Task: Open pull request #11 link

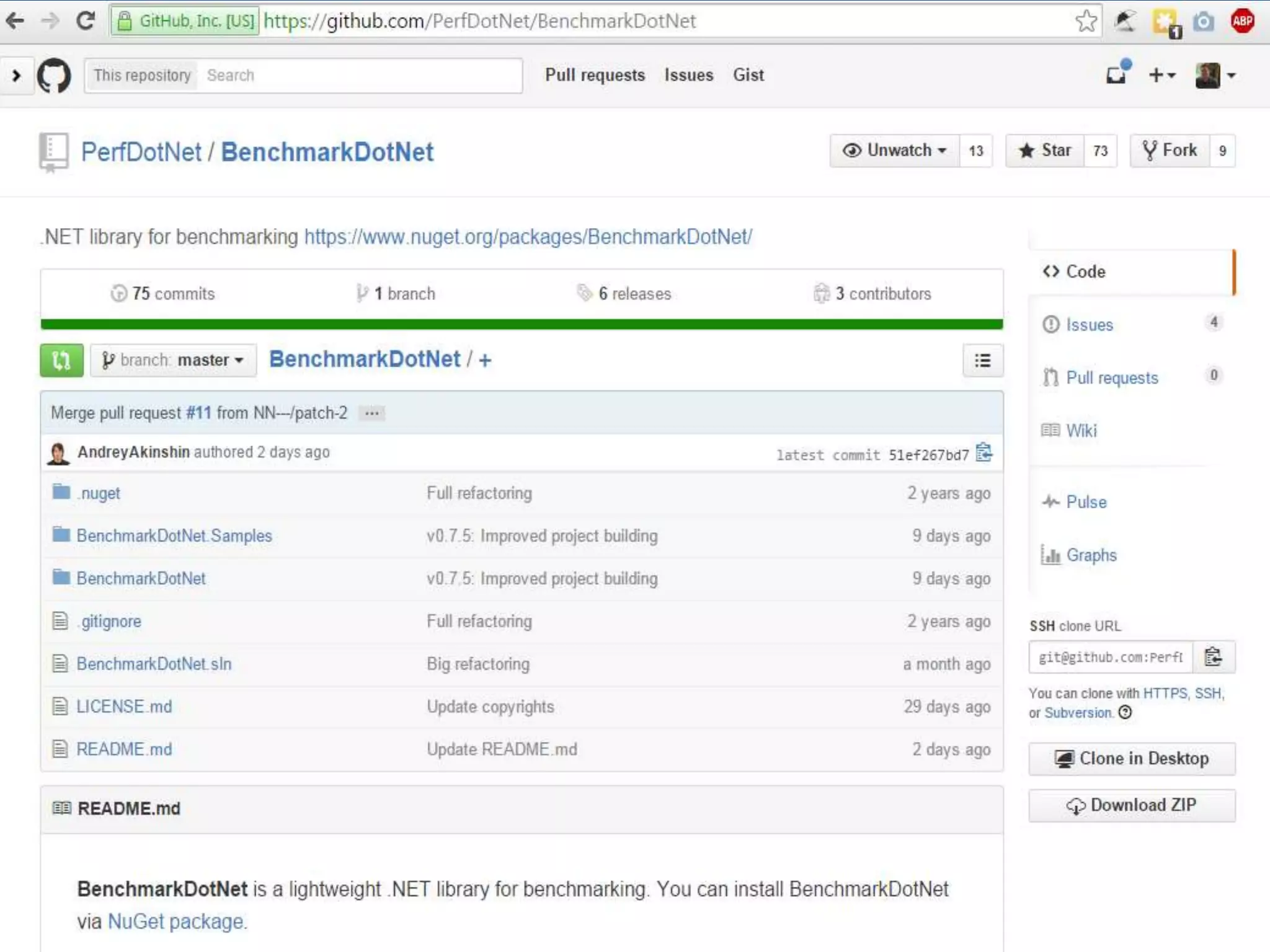Action: click(198, 413)
